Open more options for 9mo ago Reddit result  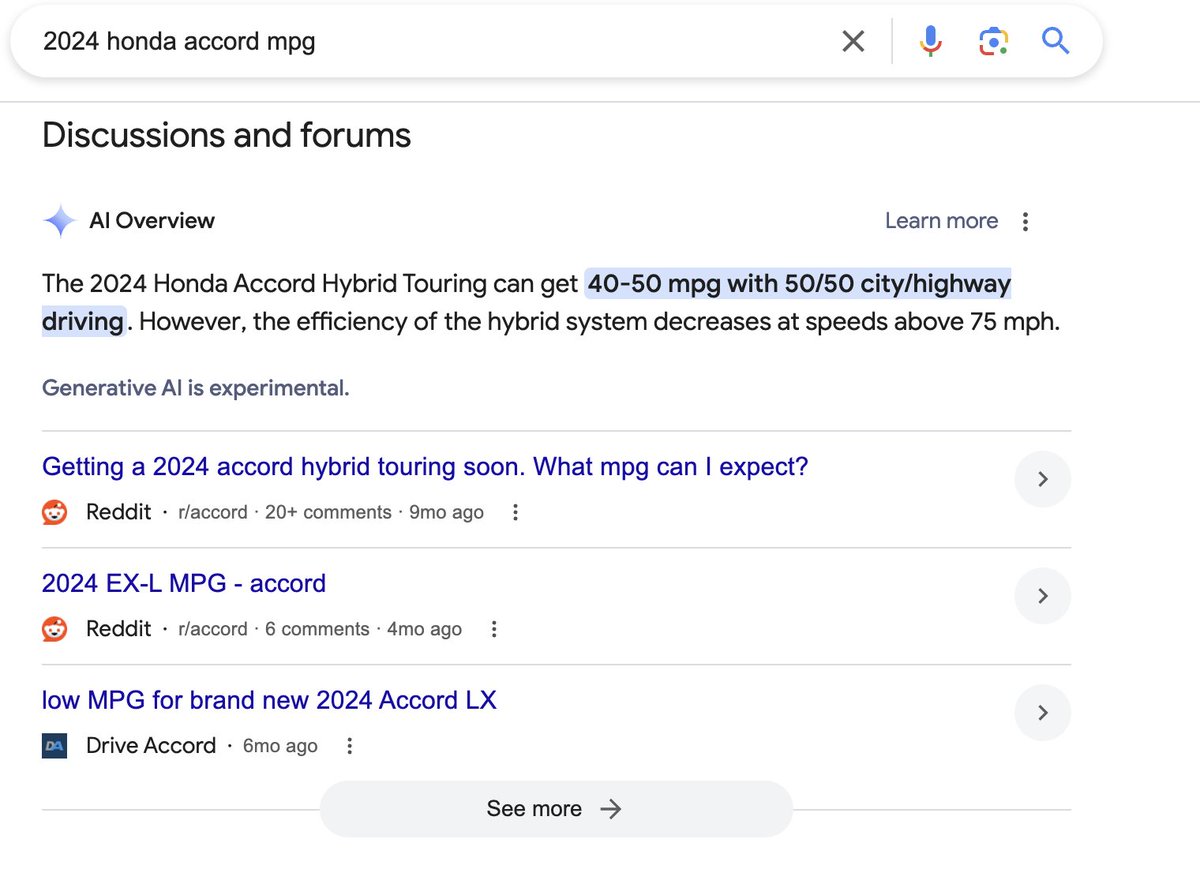(x=515, y=512)
